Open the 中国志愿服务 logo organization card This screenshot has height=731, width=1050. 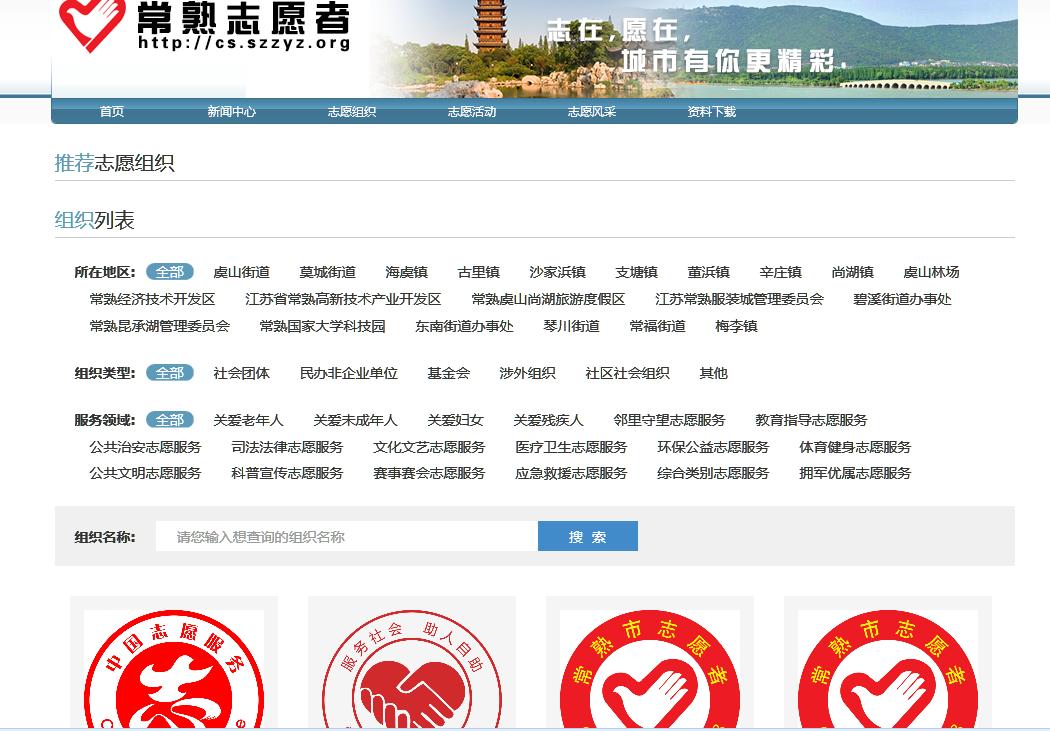174,663
